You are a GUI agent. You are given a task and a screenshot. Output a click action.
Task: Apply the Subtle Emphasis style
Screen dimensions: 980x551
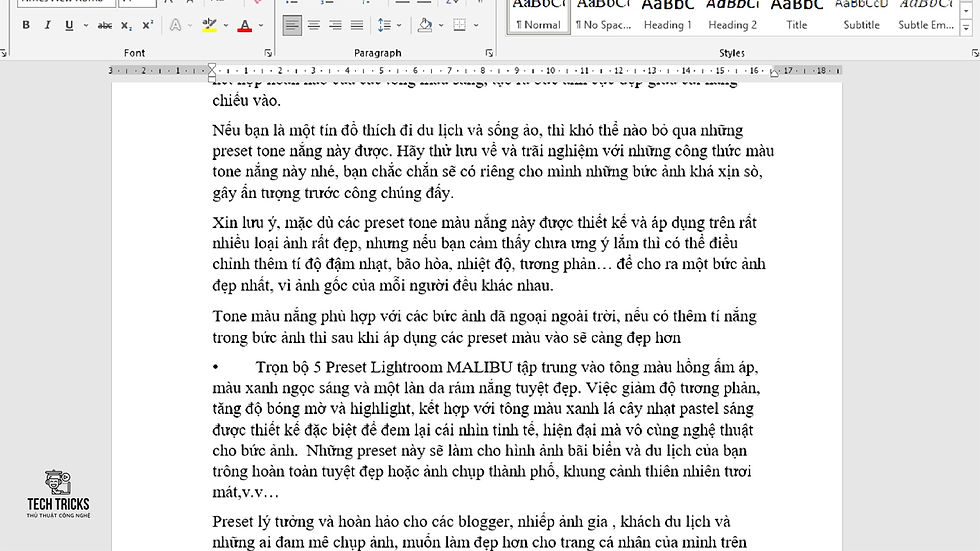tap(926, 16)
